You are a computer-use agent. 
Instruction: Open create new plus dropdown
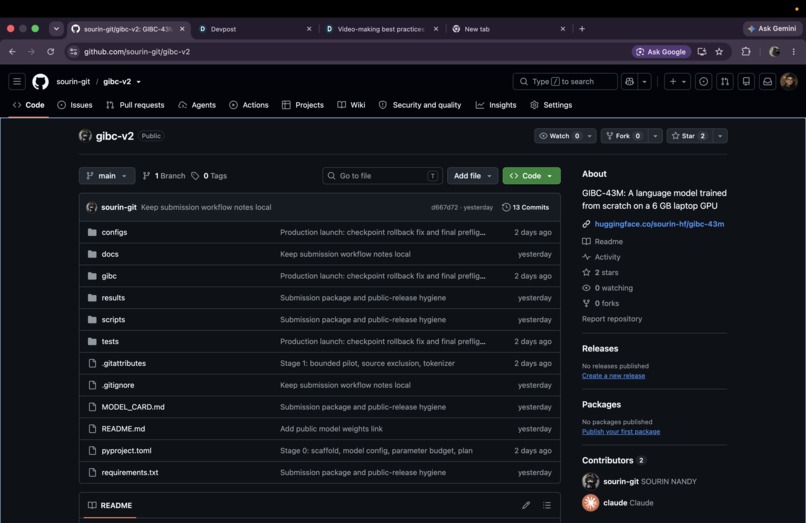point(677,81)
